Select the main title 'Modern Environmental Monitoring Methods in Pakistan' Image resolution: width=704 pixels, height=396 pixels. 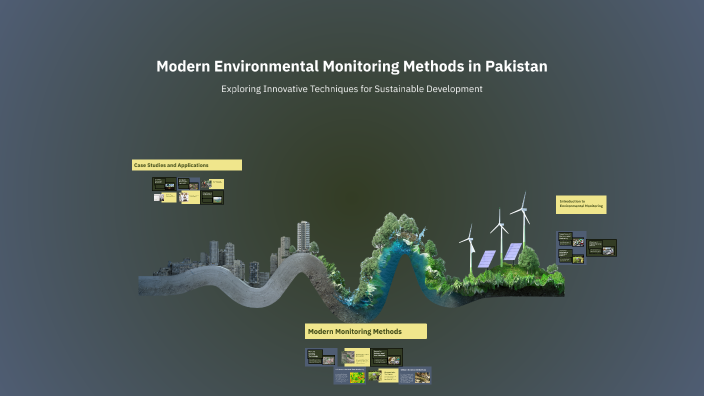pos(352,66)
